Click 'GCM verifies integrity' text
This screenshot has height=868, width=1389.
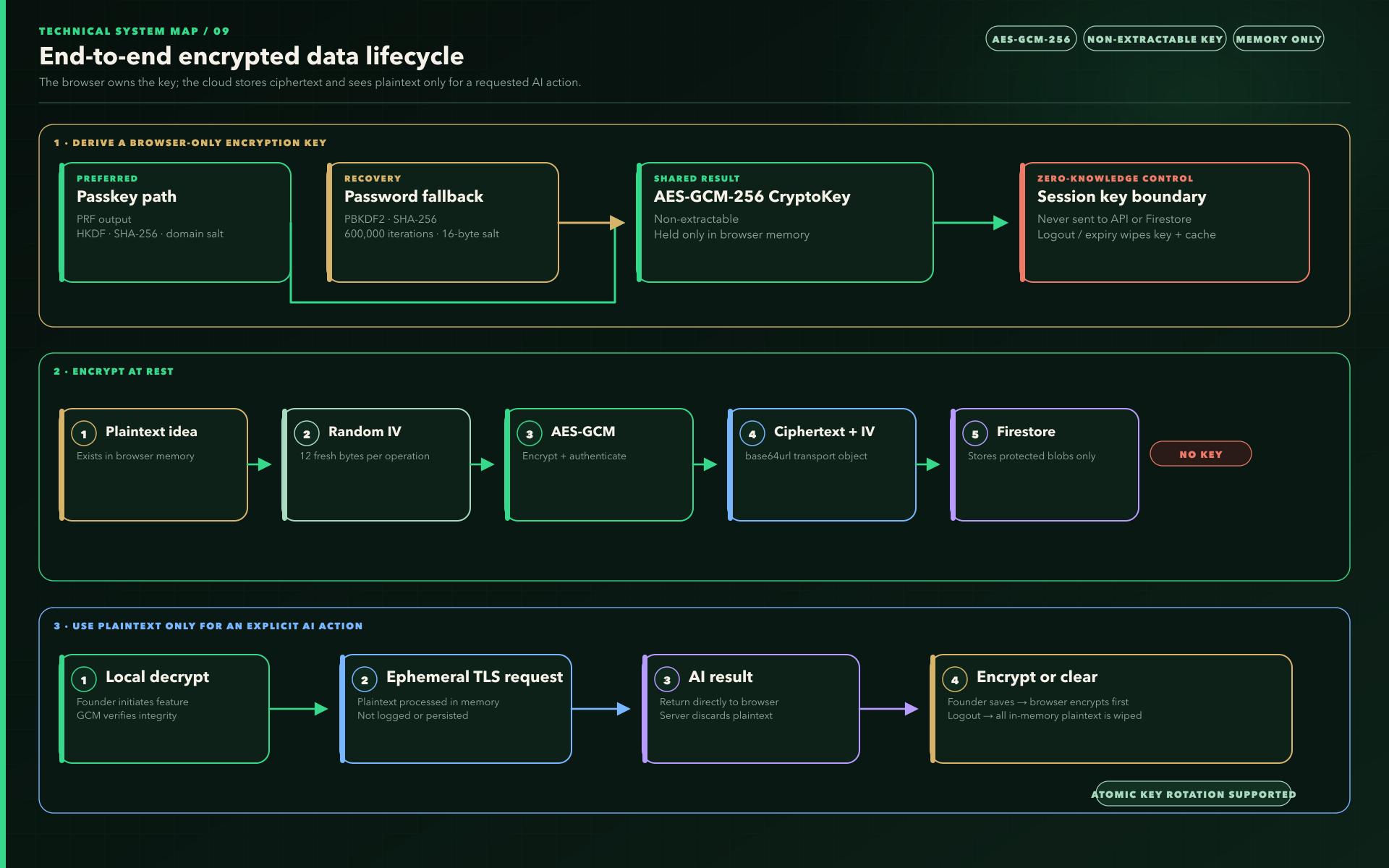pyautogui.click(x=127, y=715)
